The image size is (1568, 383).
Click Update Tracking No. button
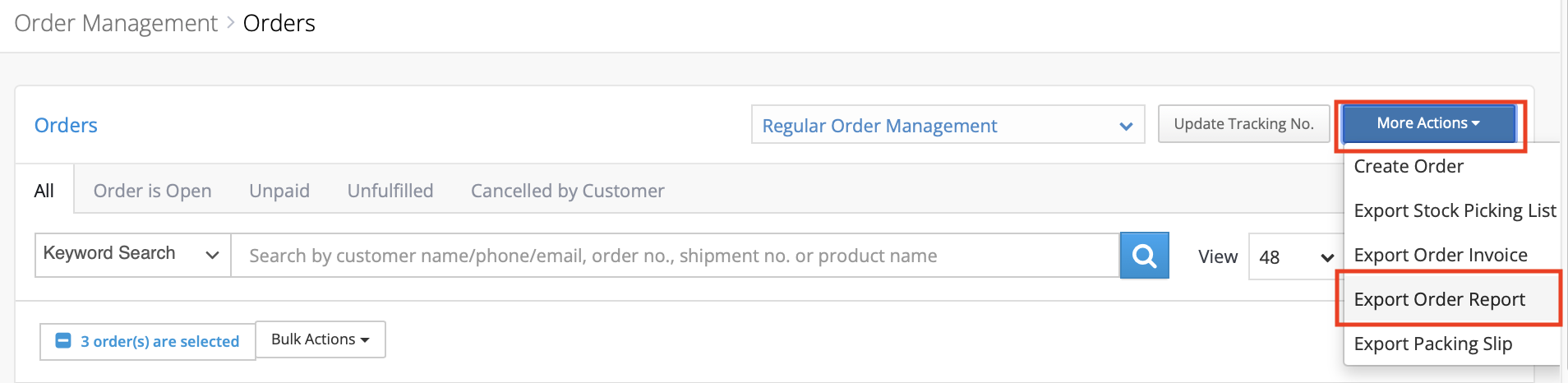[1243, 124]
